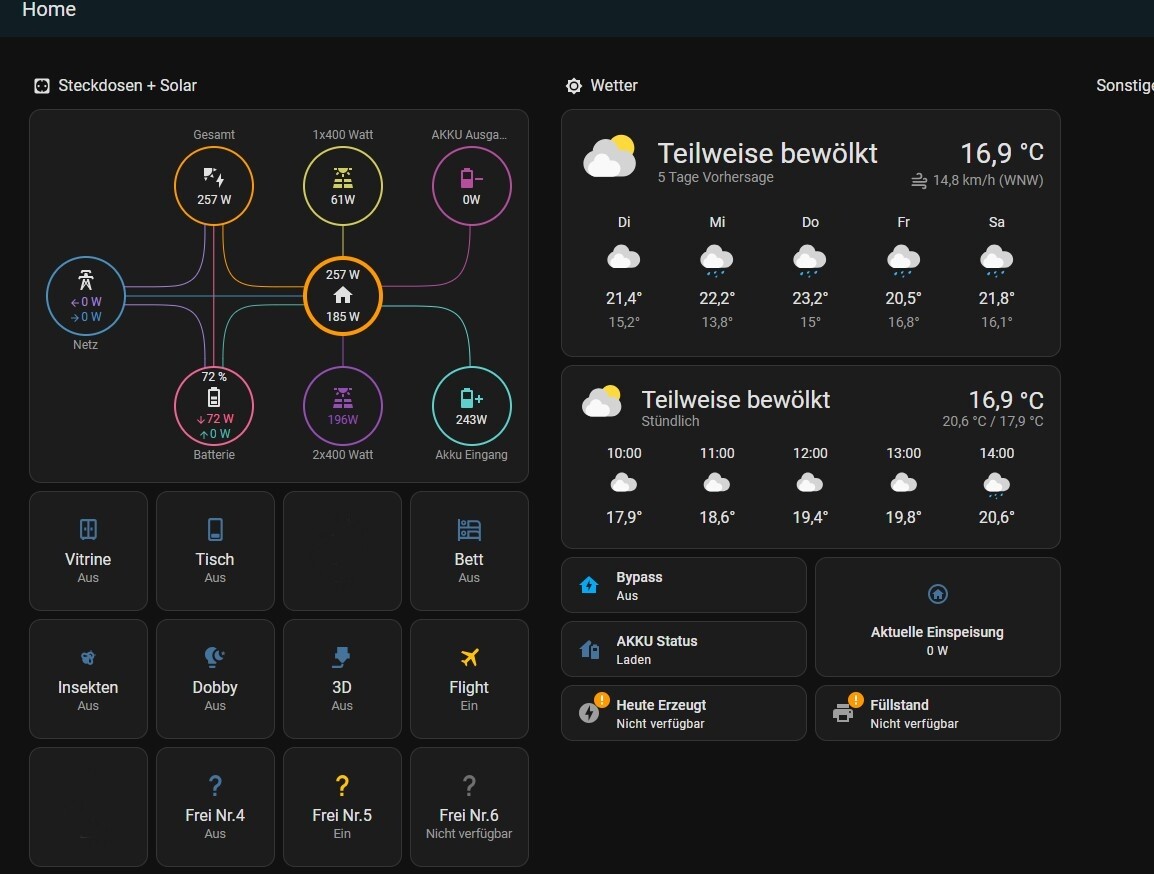Click the Gesamt 257 W circle
This screenshot has width=1154, height=874.
[213, 185]
